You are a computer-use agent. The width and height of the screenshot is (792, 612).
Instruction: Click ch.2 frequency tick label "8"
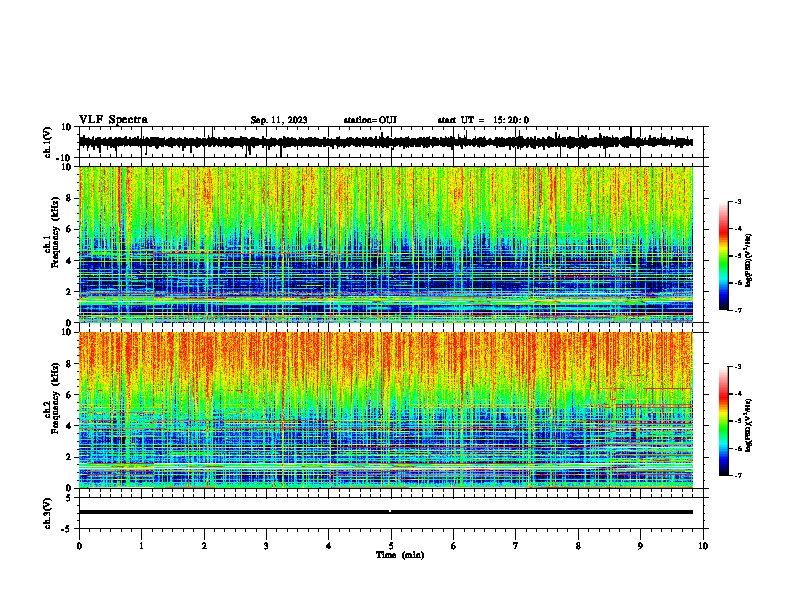pyautogui.click(x=69, y=364)
